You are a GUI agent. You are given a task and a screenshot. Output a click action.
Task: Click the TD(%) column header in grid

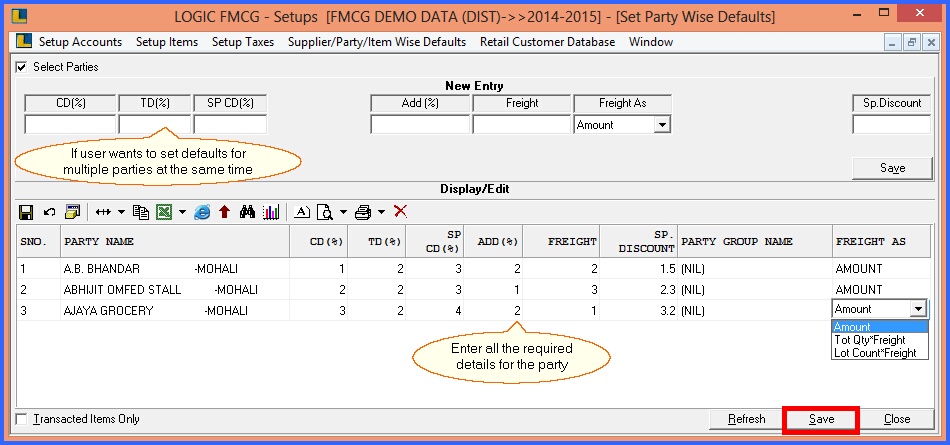[x=377, y=241]
